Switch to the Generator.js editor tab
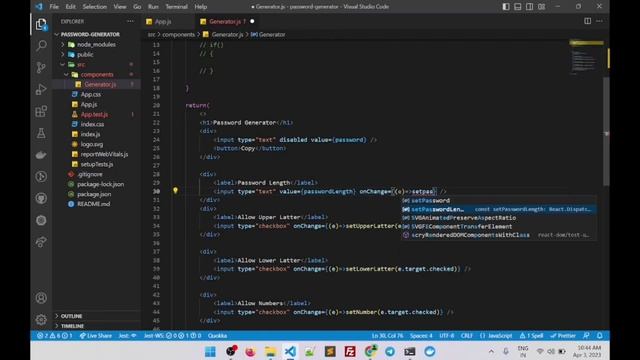Image resolution: width=640 pixels, height=360 pixels. tap(227, 21)
